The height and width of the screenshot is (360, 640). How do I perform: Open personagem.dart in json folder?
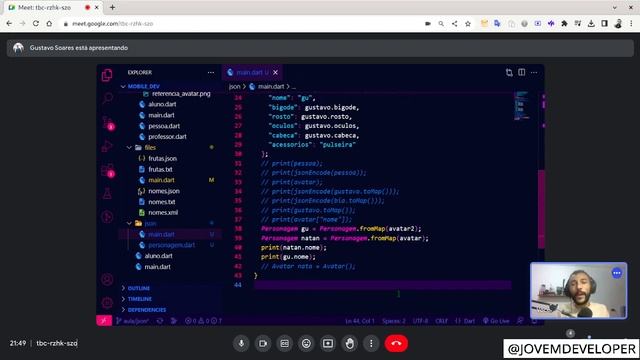pos(171,245)
